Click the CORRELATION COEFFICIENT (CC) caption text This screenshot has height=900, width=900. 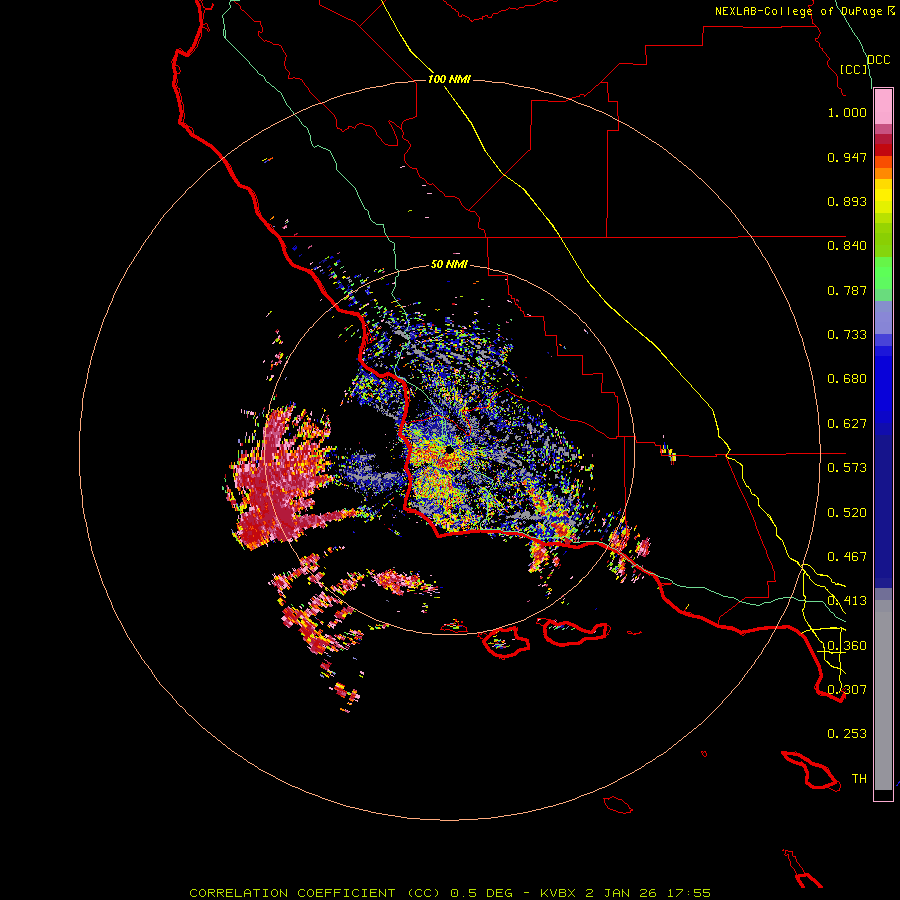(314, 893)
